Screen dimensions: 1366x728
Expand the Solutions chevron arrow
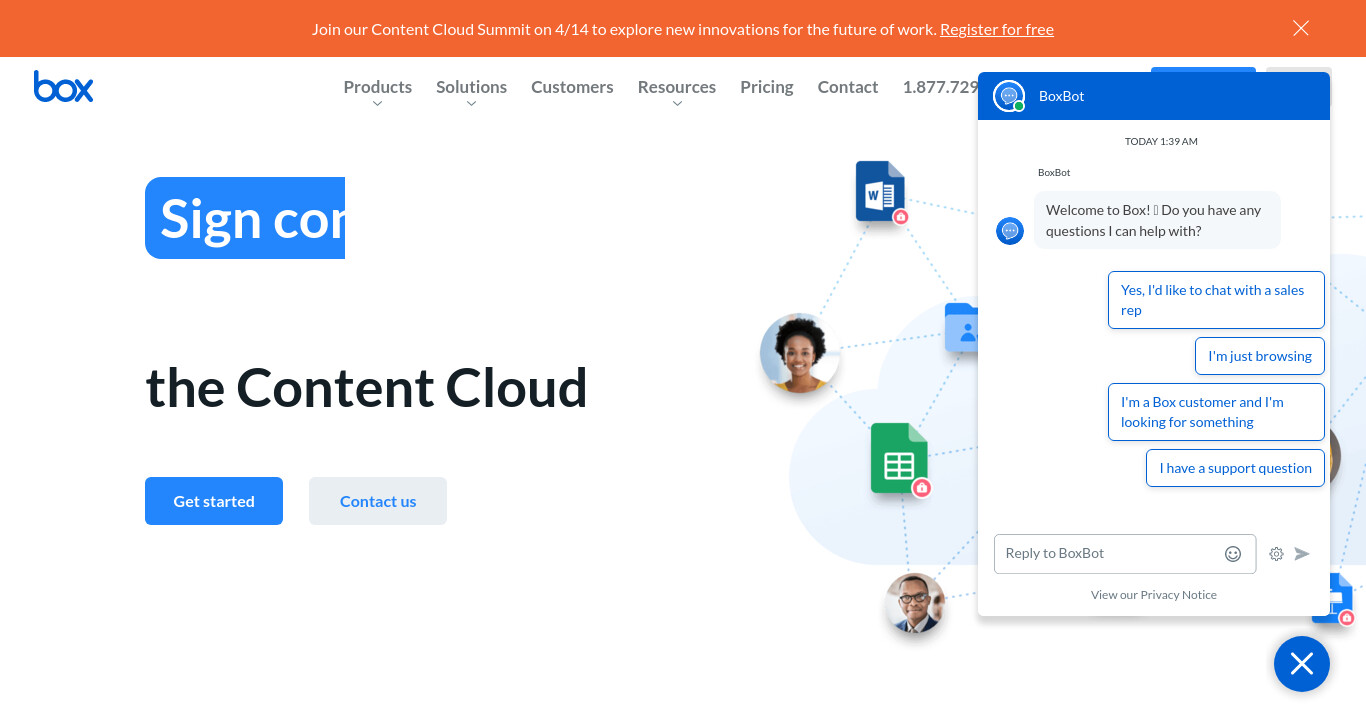coord(471,103)
